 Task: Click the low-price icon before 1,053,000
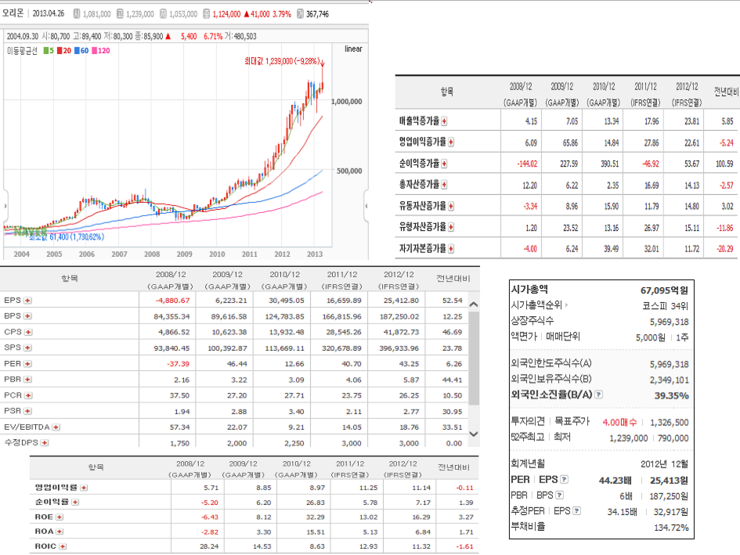click(163, 14)
